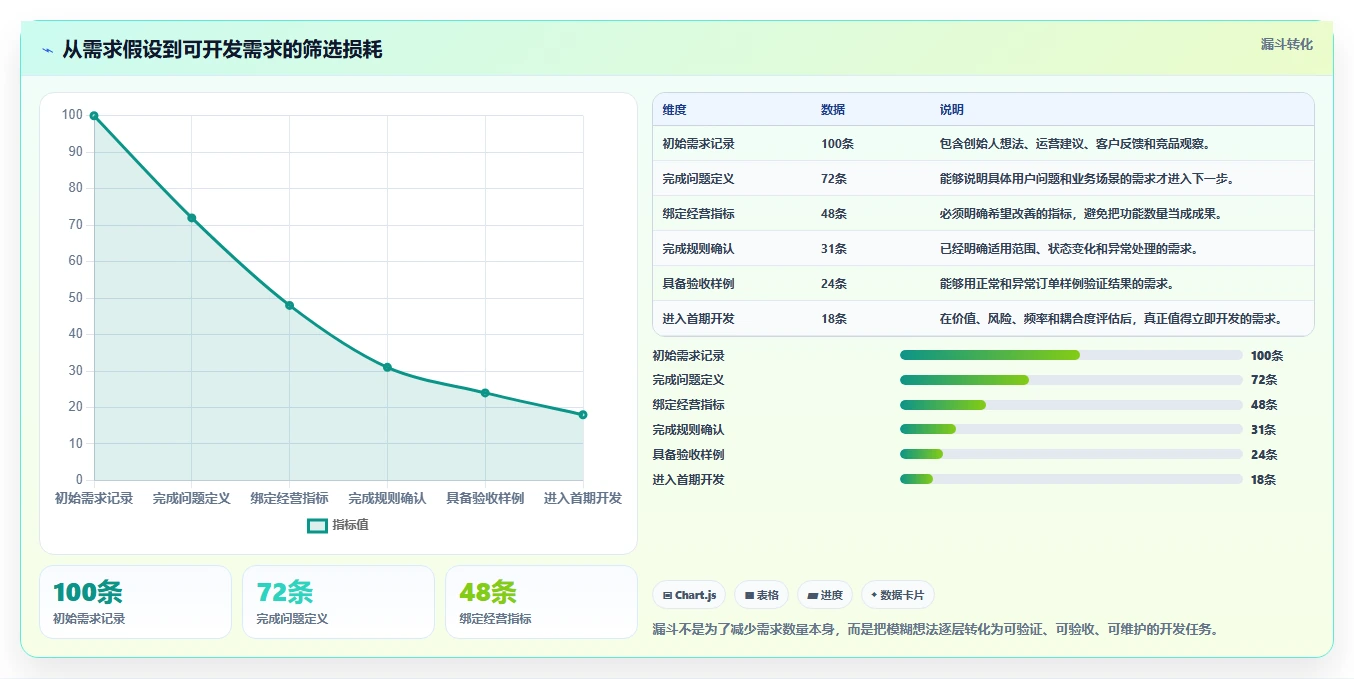Image resolution: width=1354 pixels, height=679 pixels.
Task: Click description starting 包含创始人想法
Action: pos(1076,144)
